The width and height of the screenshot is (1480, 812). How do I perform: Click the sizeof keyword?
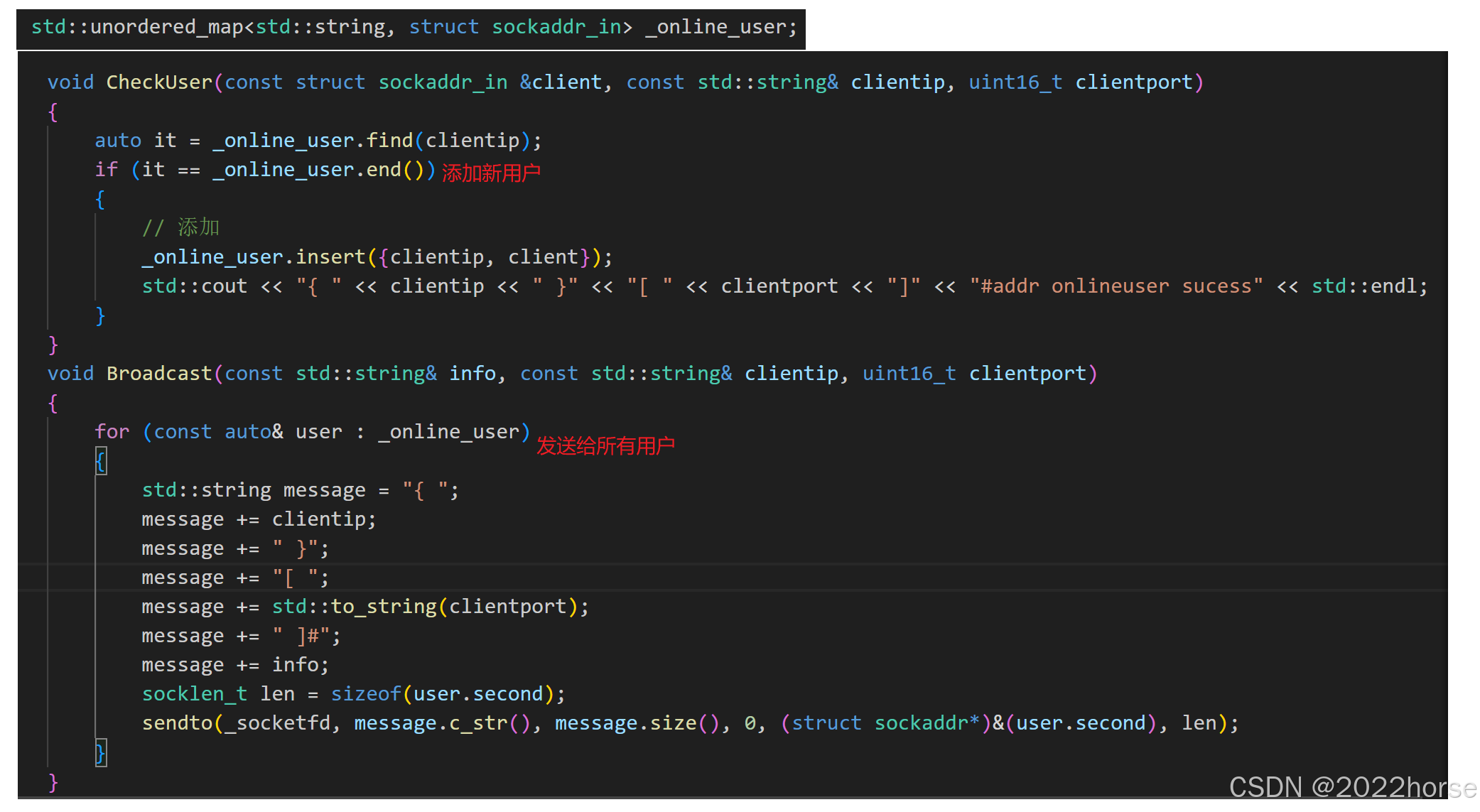point(366,694)
